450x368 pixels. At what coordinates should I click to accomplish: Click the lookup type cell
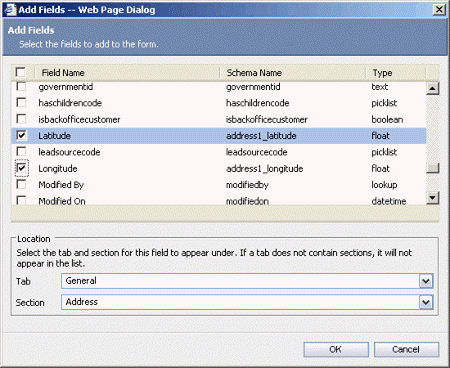[x=384, y=185]
